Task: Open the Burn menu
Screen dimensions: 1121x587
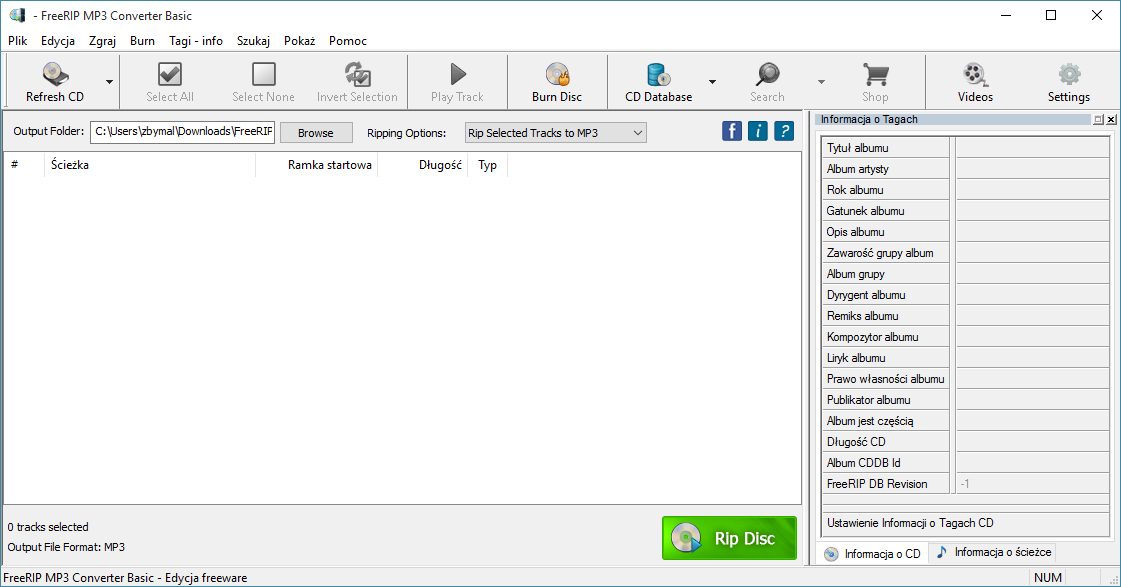Action: coord(142,41)
